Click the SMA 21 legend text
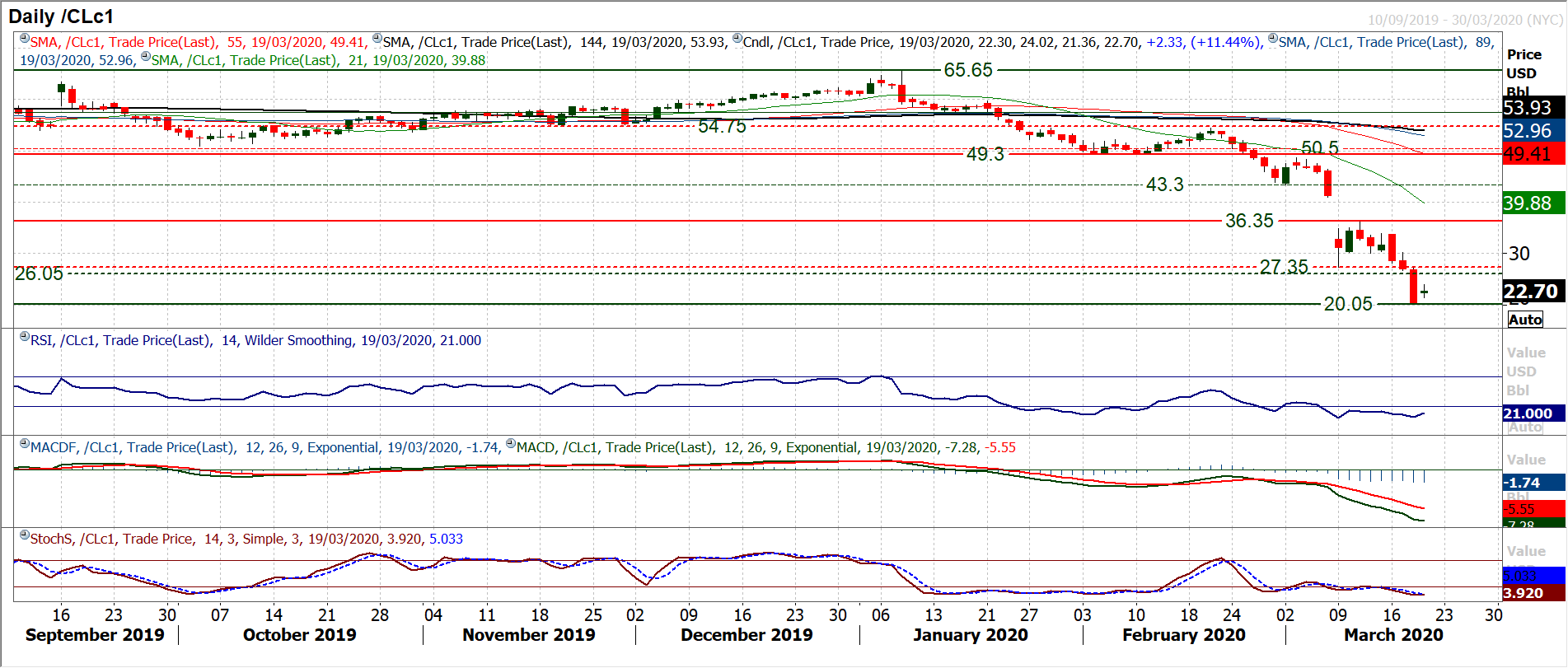Viewport: 1568px width, 668px height. [318, 60]
